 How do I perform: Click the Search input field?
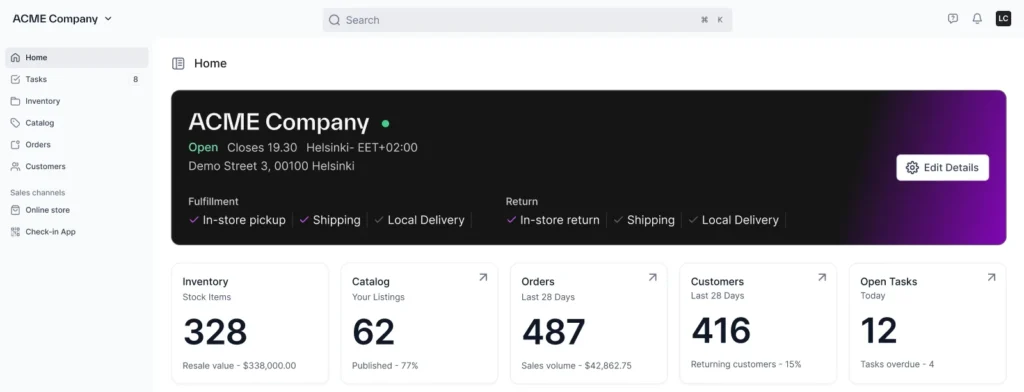click(x=528, y=20)
